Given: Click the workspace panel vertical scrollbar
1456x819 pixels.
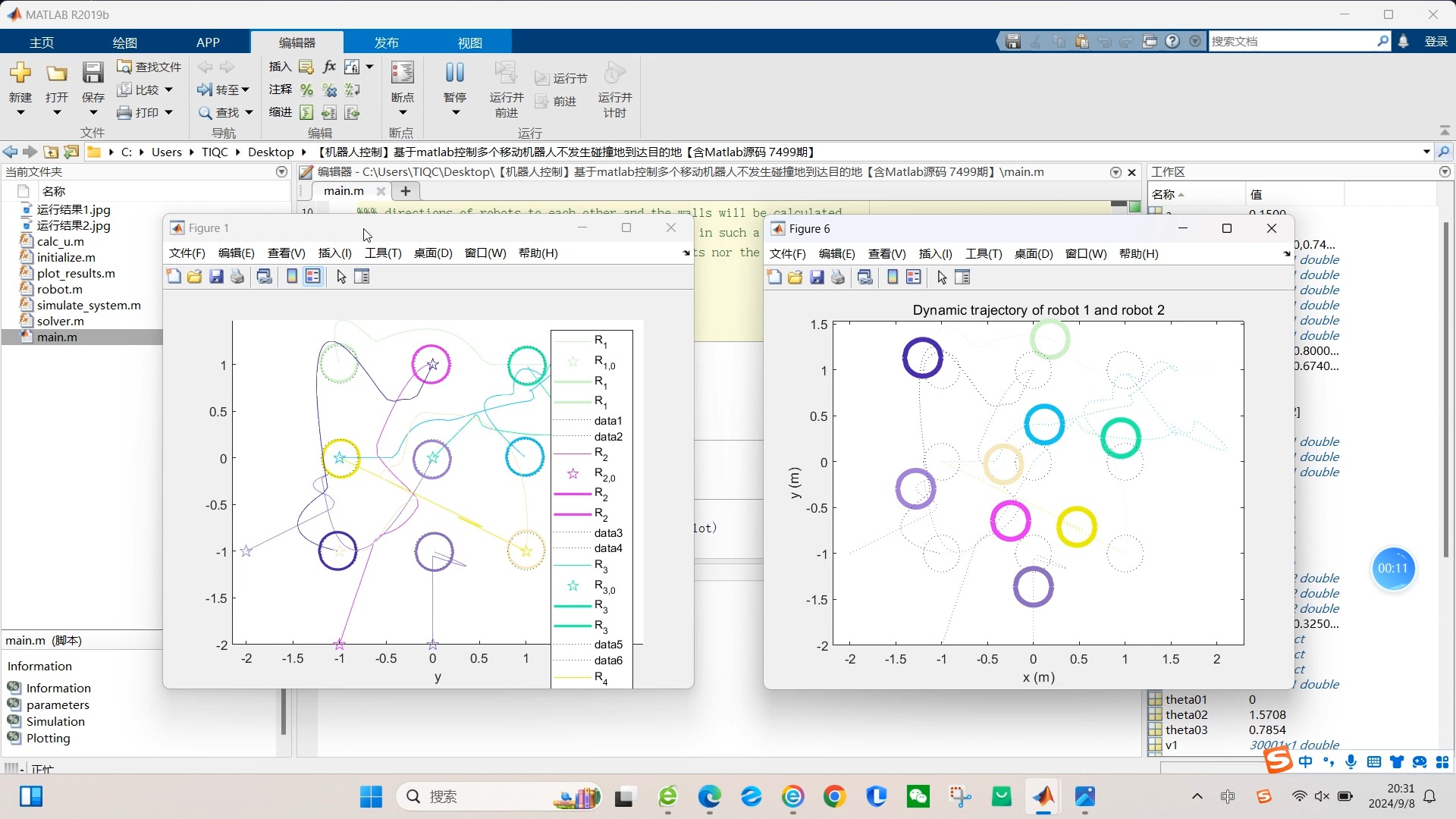Looking at the screenshot, I should tap(1445, 379).
